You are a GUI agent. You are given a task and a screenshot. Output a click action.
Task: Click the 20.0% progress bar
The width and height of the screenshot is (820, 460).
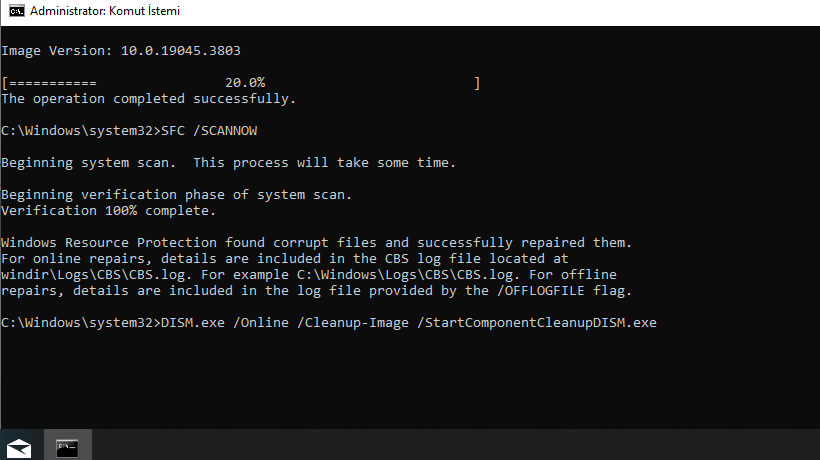pos(241,83)
